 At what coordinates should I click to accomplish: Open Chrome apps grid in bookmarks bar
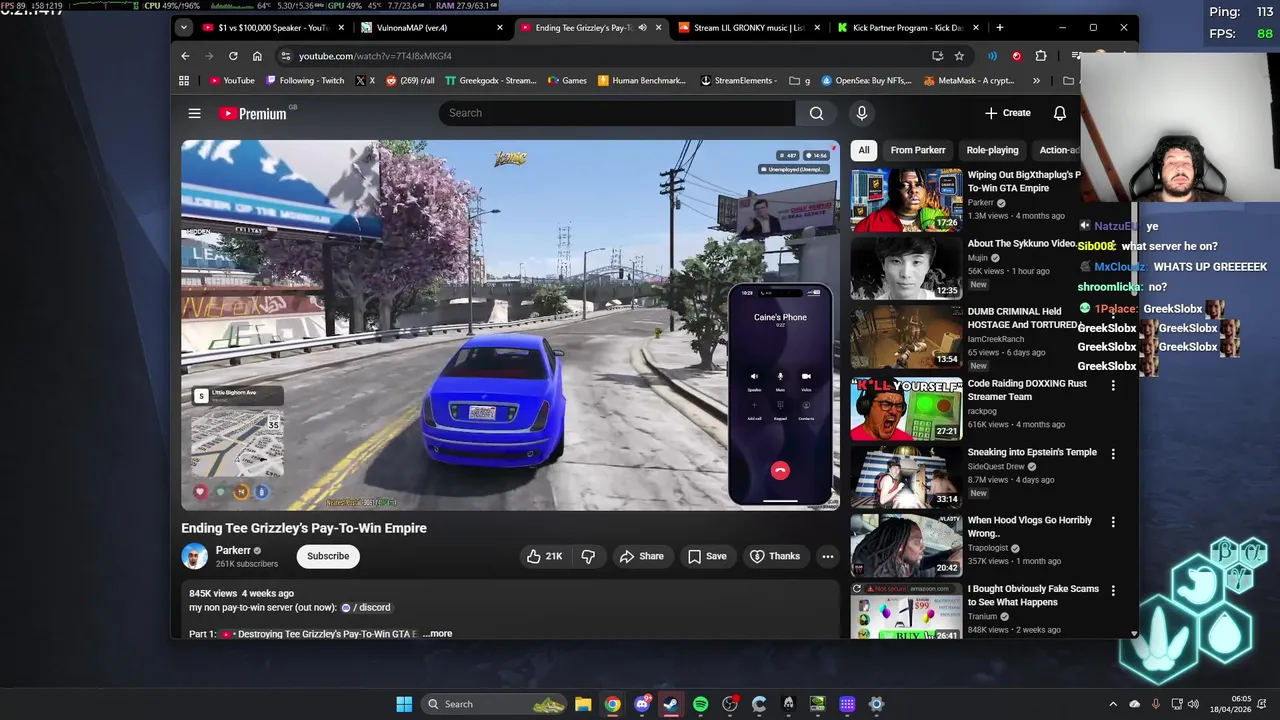pos(184,80)
